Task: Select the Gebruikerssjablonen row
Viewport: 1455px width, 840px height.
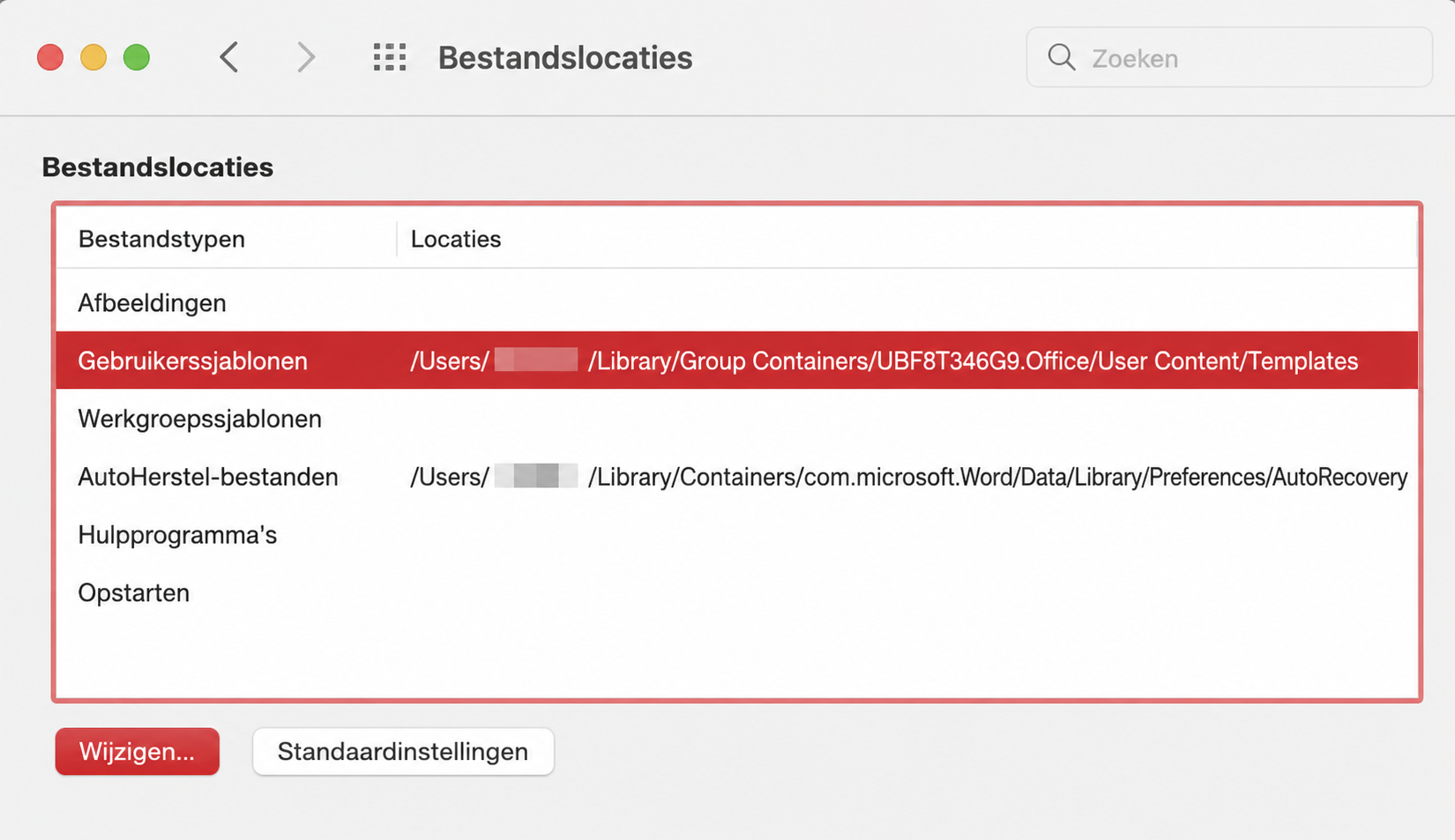Action: pyautogui.click(x=737, y=361)
